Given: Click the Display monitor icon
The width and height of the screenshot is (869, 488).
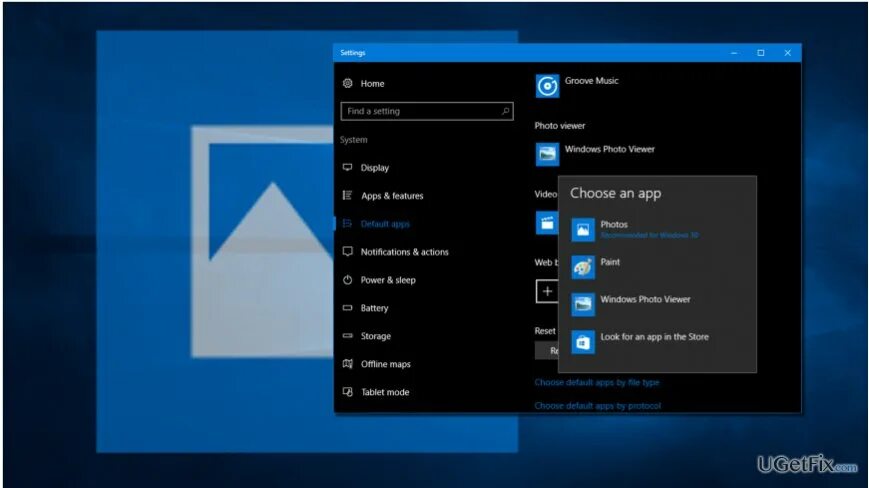Looking at the screenshot, I should coord(347,167).
